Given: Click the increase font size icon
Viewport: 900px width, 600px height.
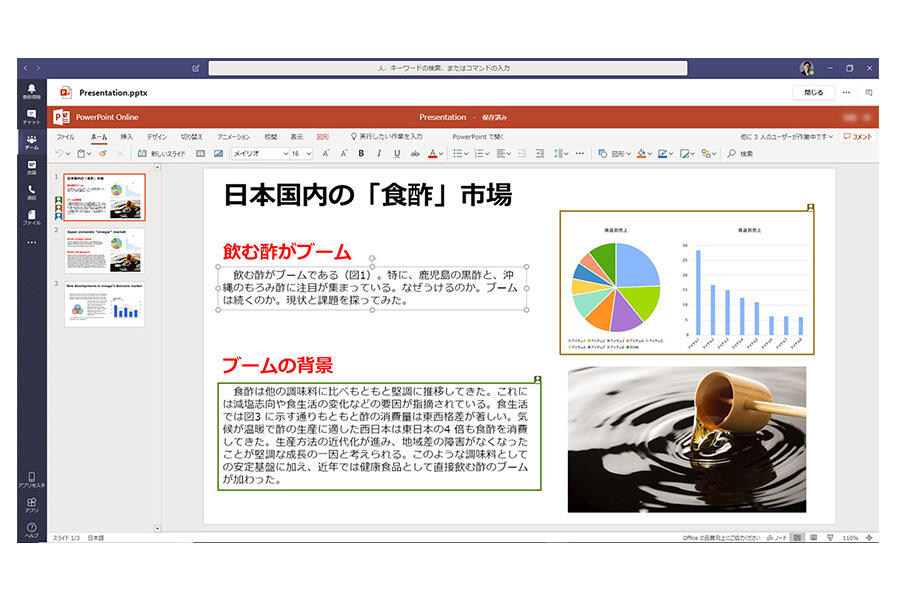Looking at the screenshot, I should (x=327, y=154).
